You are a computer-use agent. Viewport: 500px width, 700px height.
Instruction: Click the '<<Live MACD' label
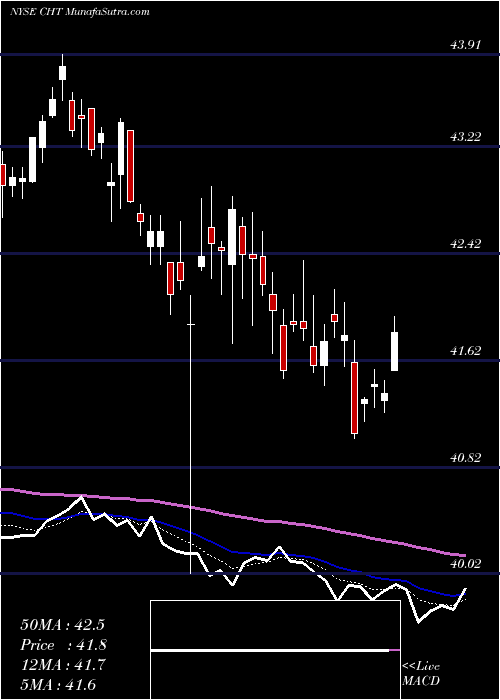(421, 674)
